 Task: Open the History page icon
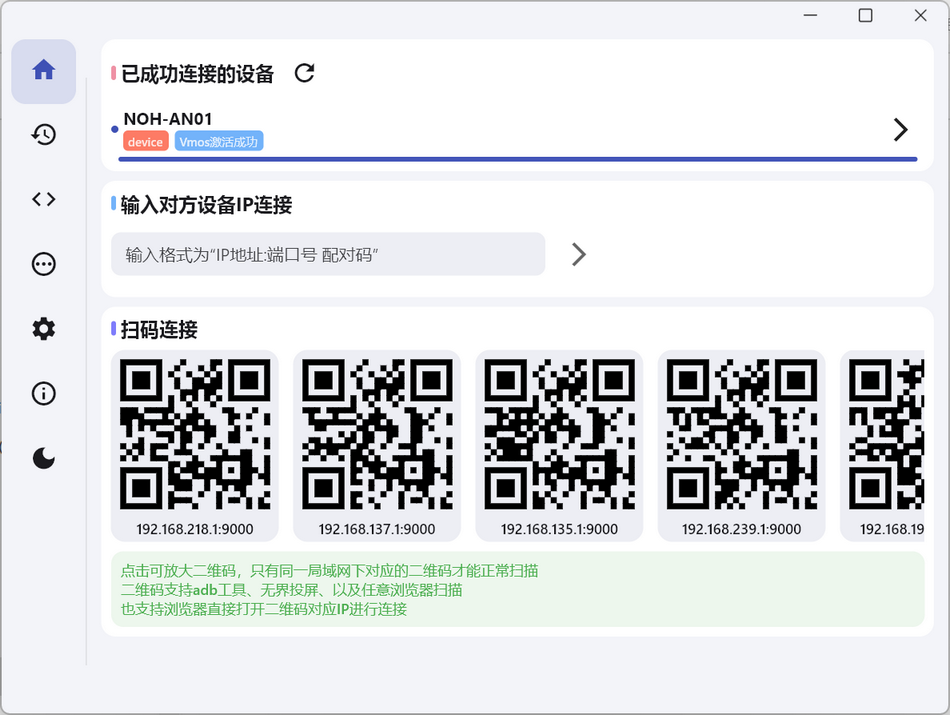43,135
